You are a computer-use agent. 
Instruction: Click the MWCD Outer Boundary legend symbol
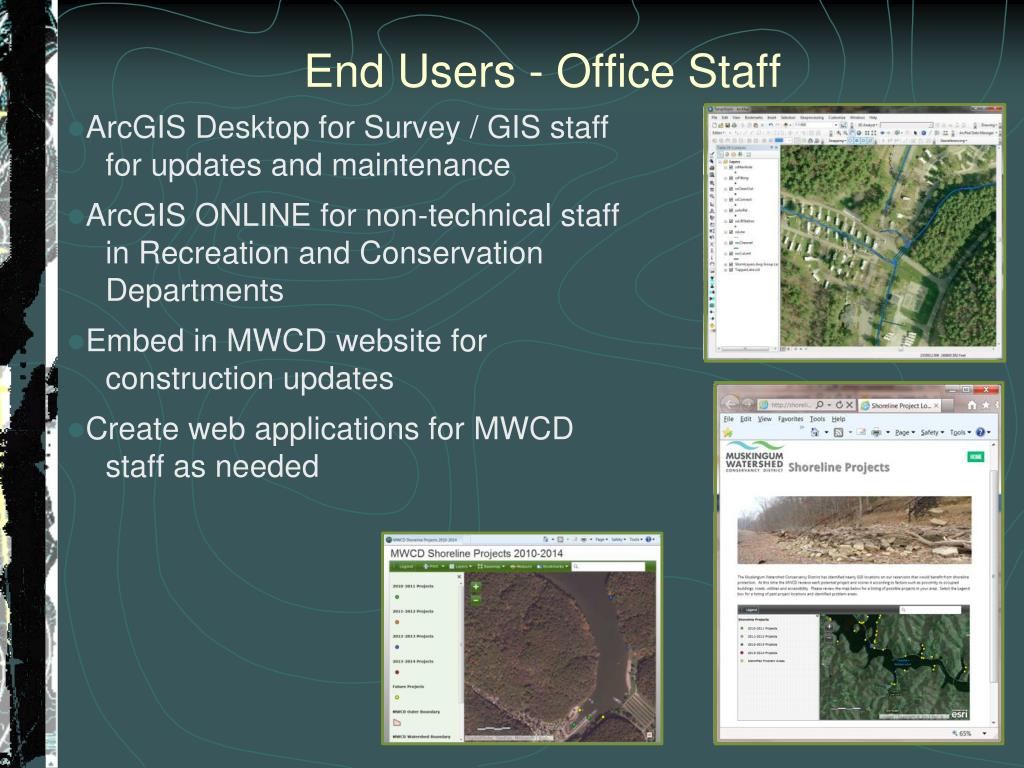point(396,722)
